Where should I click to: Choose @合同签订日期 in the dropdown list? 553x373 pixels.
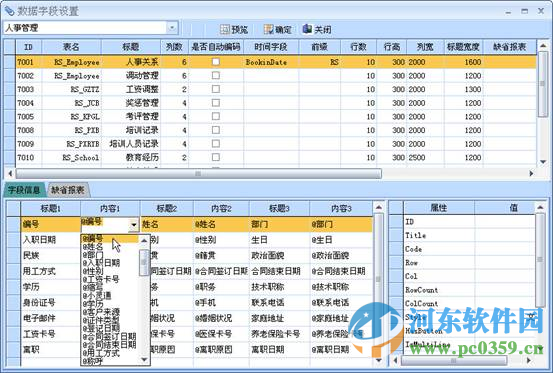click(109, 336)
